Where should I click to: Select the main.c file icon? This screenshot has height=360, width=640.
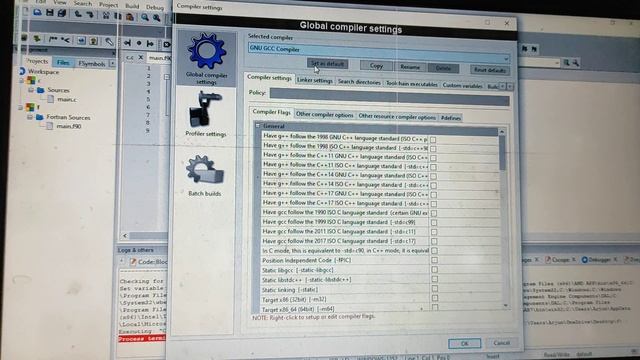(x=51, y=99)
